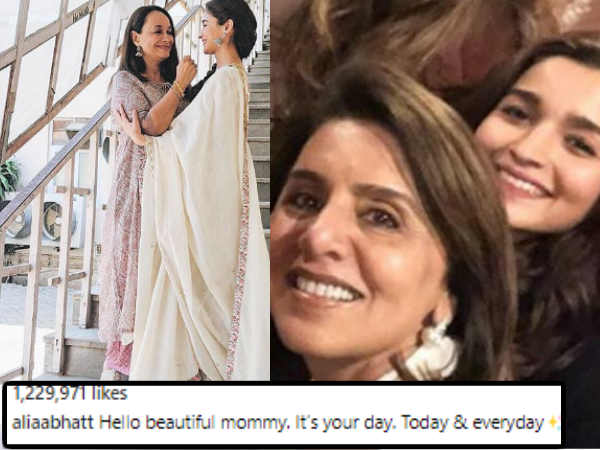This screenshot has width=600, height=450.
Task: Click the potted plant at the left edge
Action: (9, 179)
